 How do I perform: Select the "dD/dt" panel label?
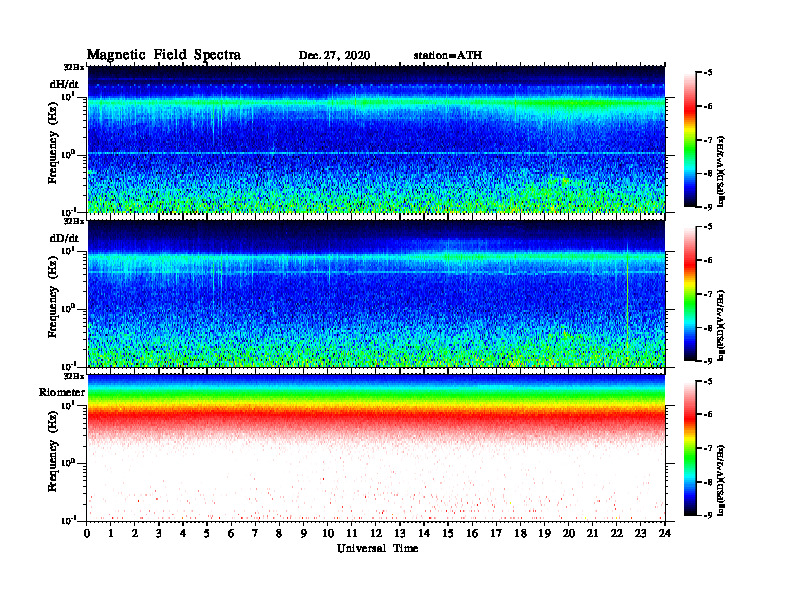pyautogui.click(x=64, y=238)
